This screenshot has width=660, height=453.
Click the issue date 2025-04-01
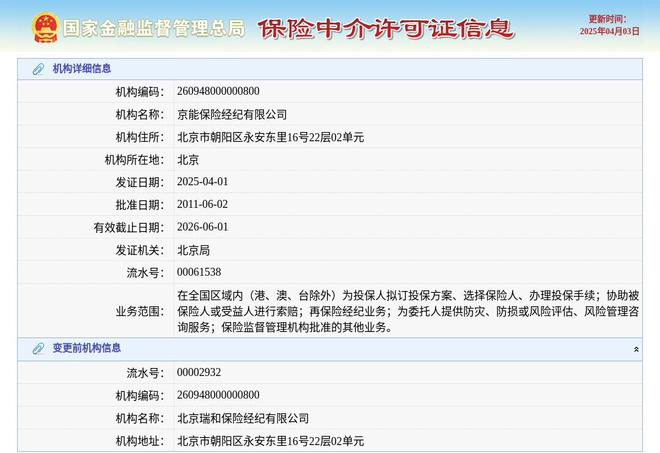[202, 182]
